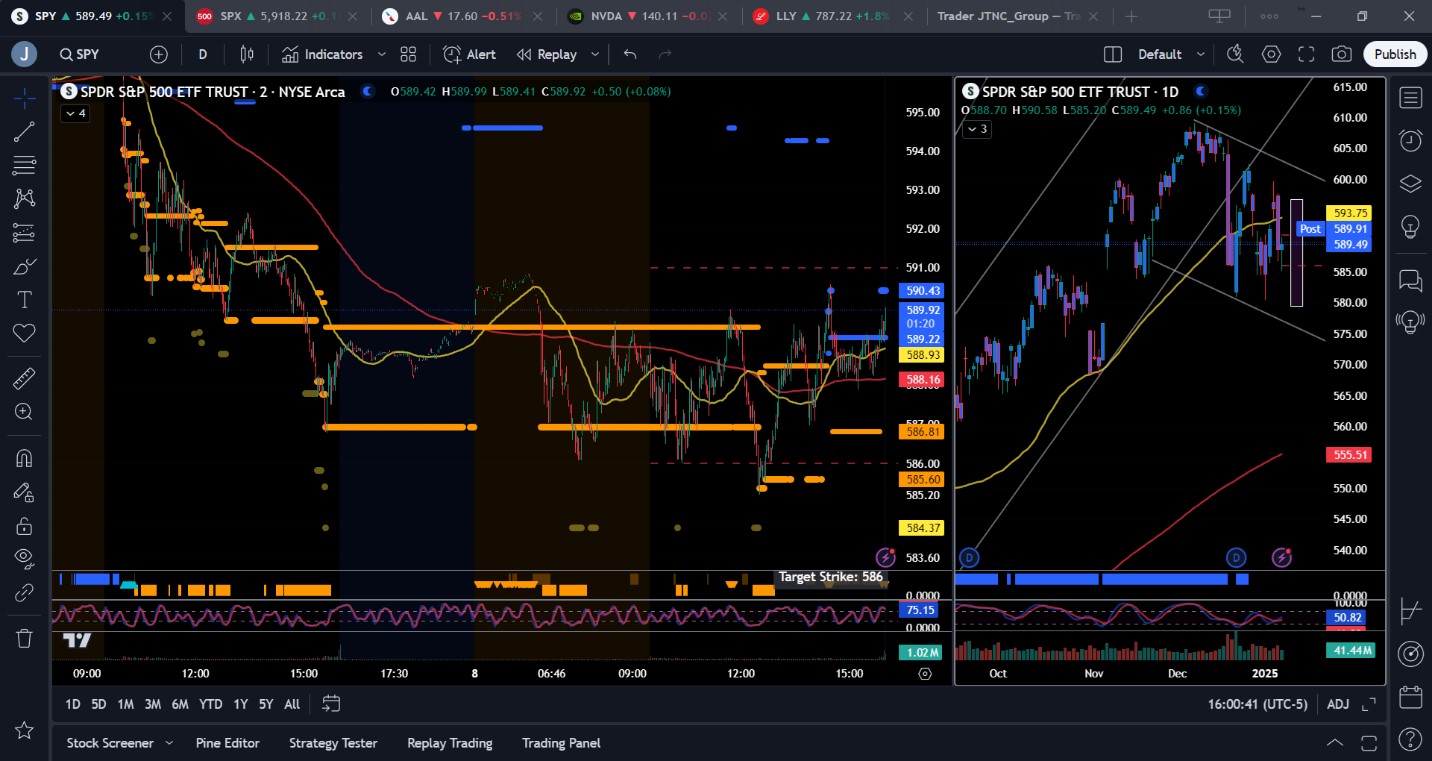The height and width of the screenshot is (761, 1432).
Task: Open the J user profile menu
Action: click(24, 54)
